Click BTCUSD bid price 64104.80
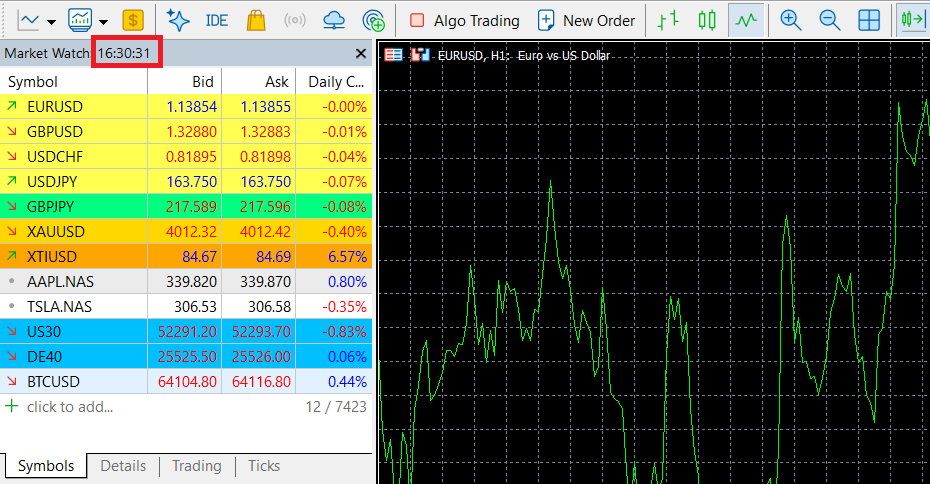The image size is (930, 484). (x=187, y=381)
